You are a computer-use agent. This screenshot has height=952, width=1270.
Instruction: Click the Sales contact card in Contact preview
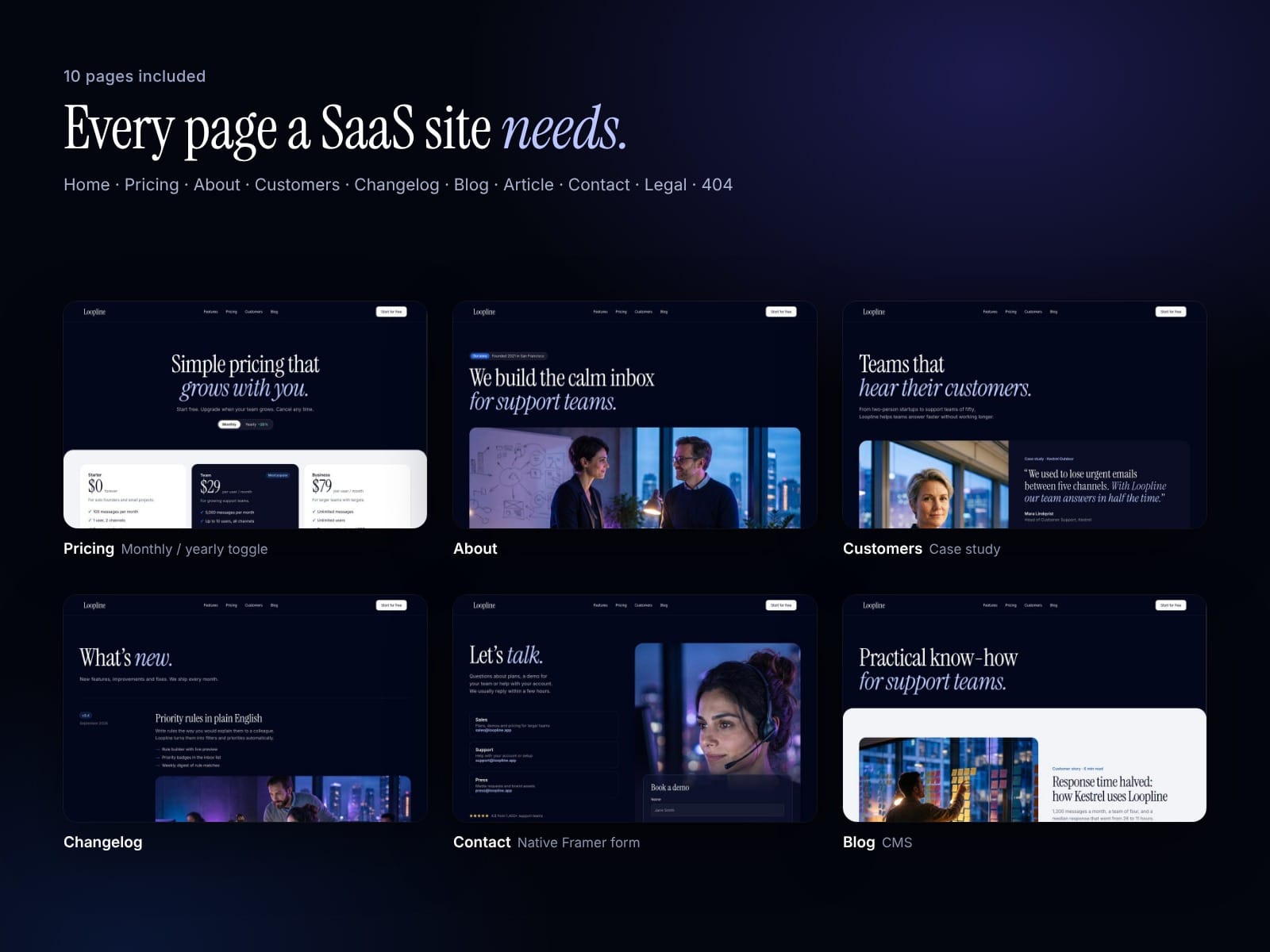[544, 725]
